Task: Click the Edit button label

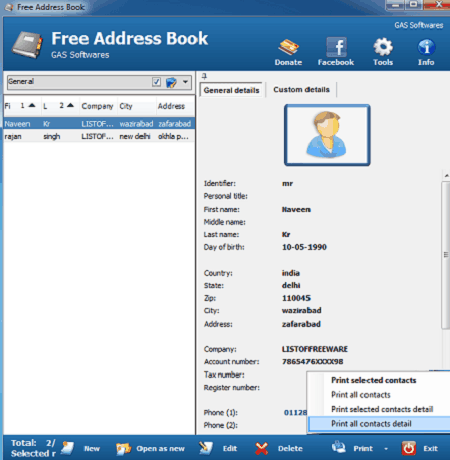Action: [230, 449]
